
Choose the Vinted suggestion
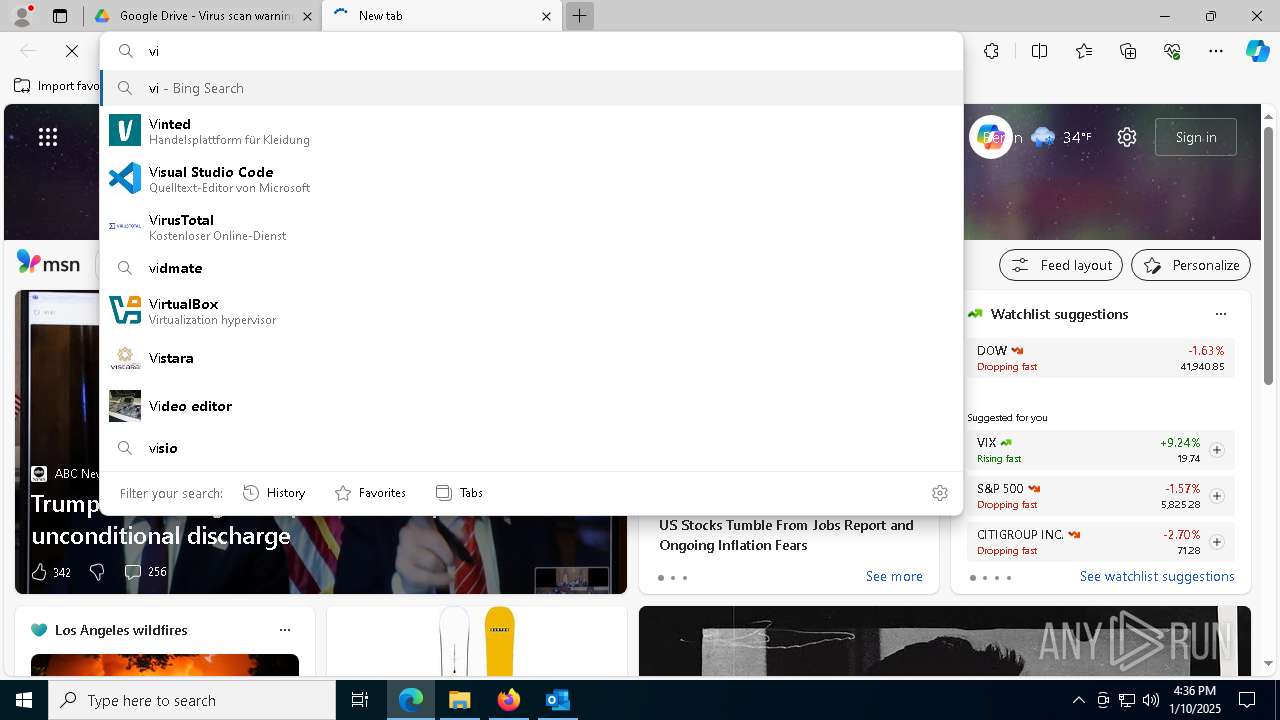point(531,131)
